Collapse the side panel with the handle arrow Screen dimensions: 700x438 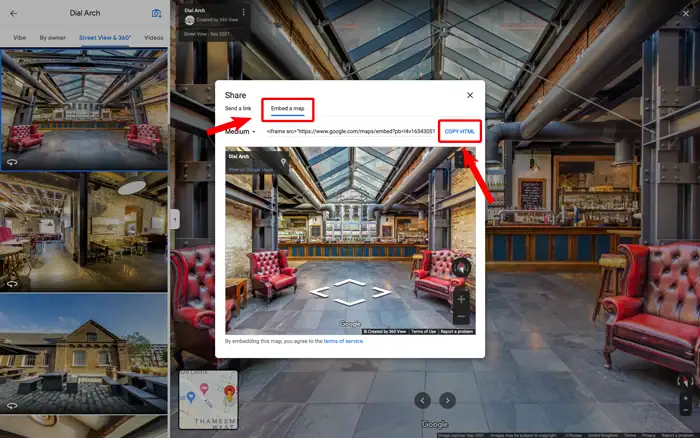click(173, 218)
